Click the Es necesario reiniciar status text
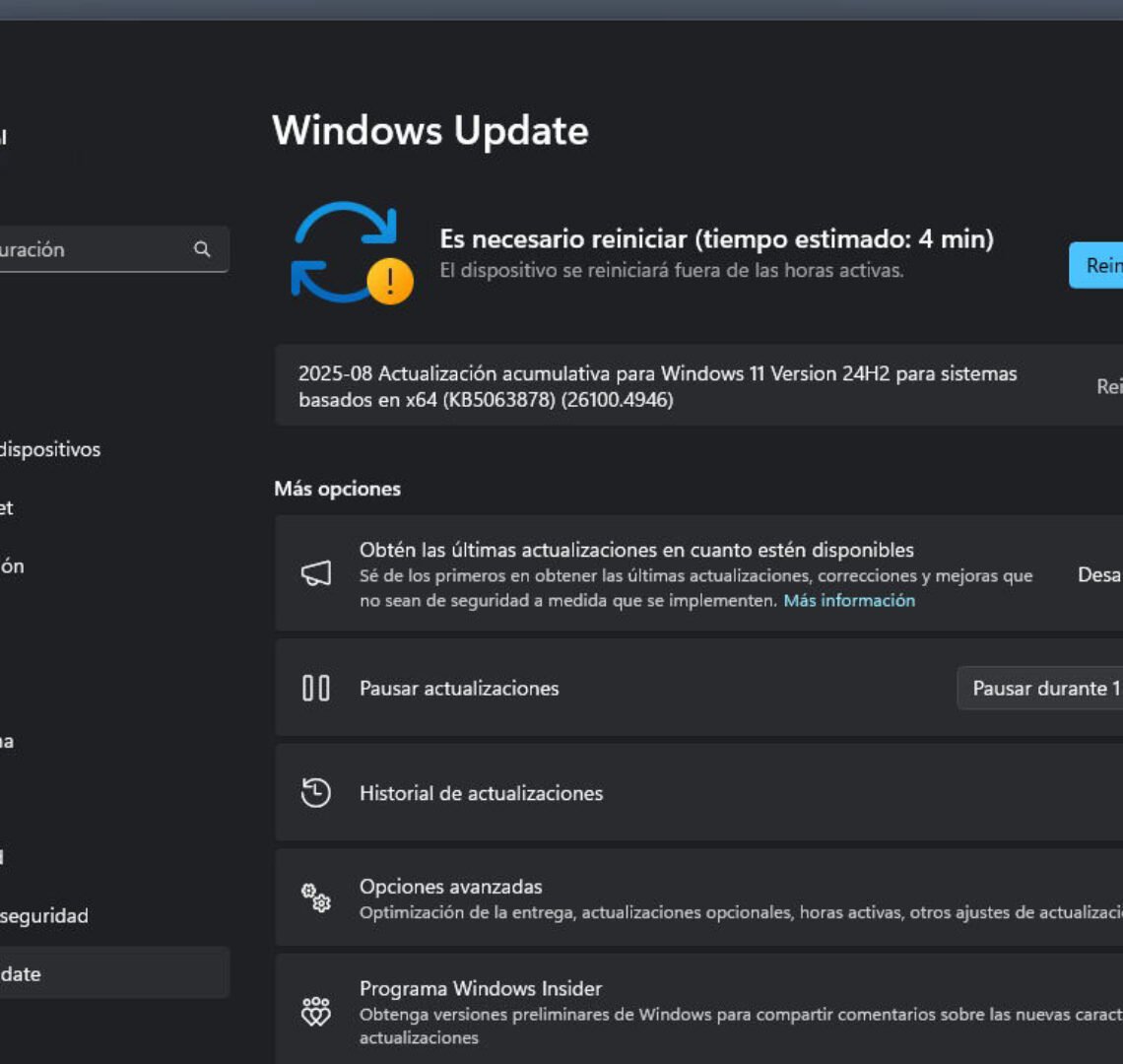 coord(716,238)
